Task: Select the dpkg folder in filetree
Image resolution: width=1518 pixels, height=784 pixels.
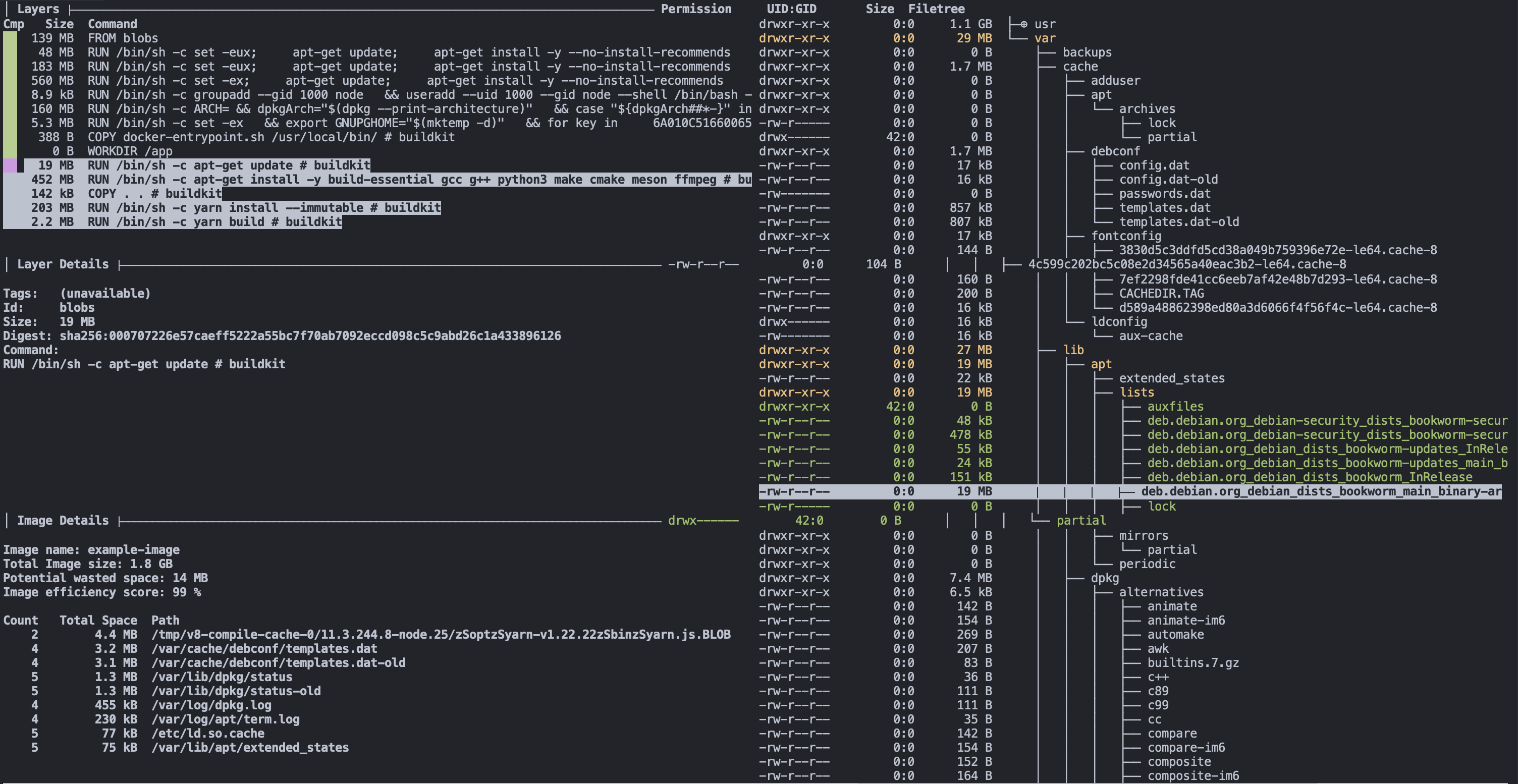Action: [x=1104, y=578]
